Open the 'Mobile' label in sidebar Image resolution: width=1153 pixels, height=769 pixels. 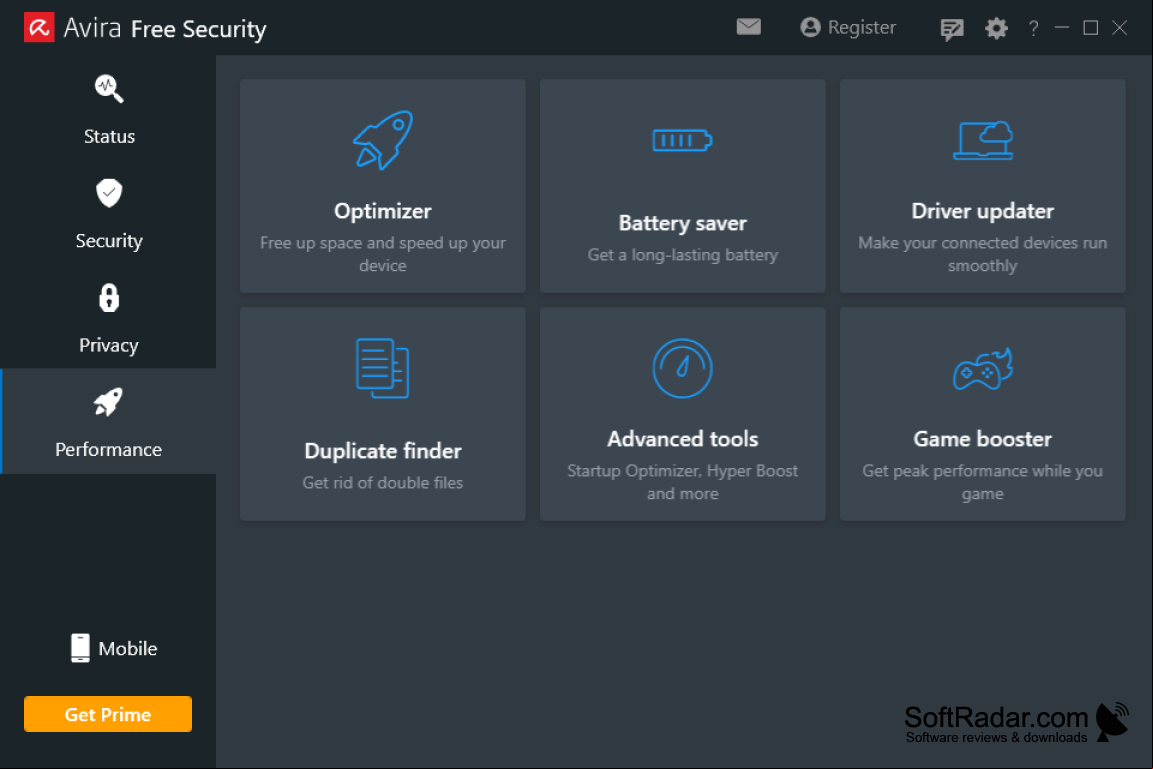pyautogui.click(x=128, y=648)
